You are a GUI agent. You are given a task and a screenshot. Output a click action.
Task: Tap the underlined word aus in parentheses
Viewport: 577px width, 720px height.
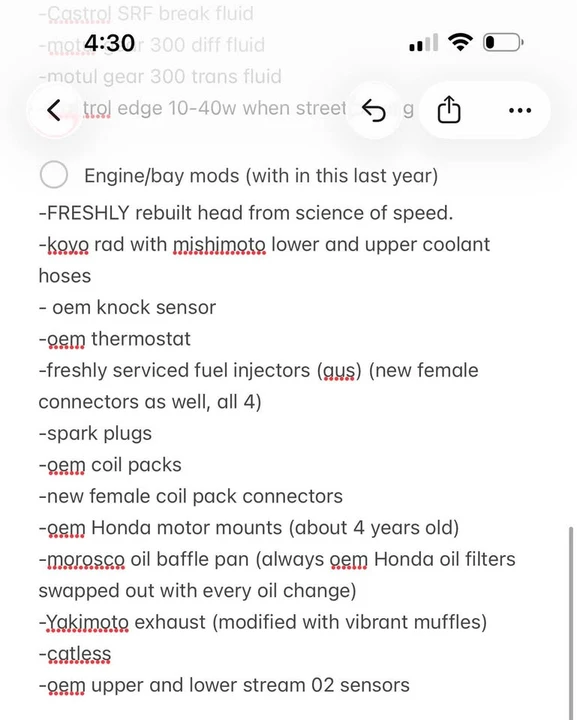[x=339, y=371]
